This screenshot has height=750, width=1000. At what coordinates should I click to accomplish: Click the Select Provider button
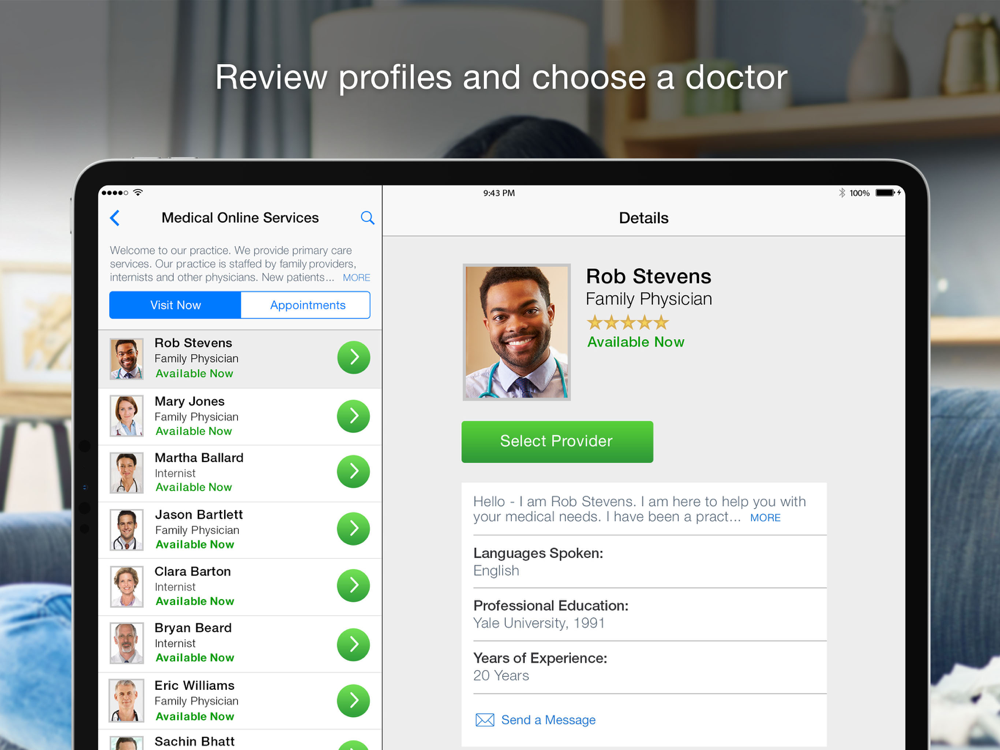click(557, 441)
